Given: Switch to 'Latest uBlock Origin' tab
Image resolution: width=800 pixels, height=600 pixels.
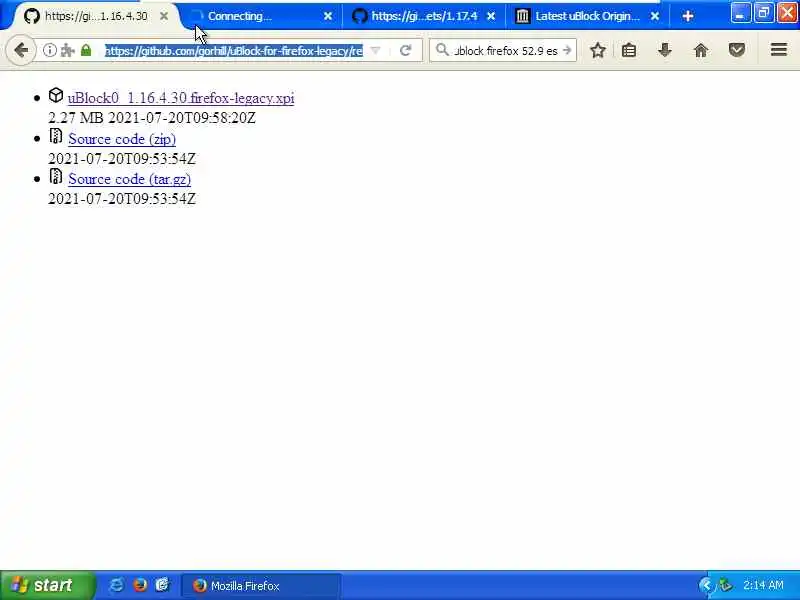Looking at the screenshot, I should tap(588, 16).
